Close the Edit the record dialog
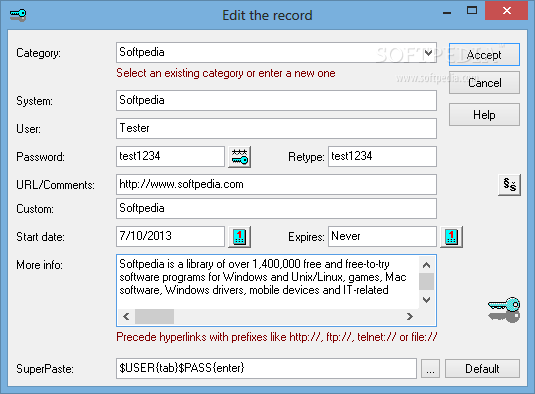The image size is (535, 394). coord(507,11)
